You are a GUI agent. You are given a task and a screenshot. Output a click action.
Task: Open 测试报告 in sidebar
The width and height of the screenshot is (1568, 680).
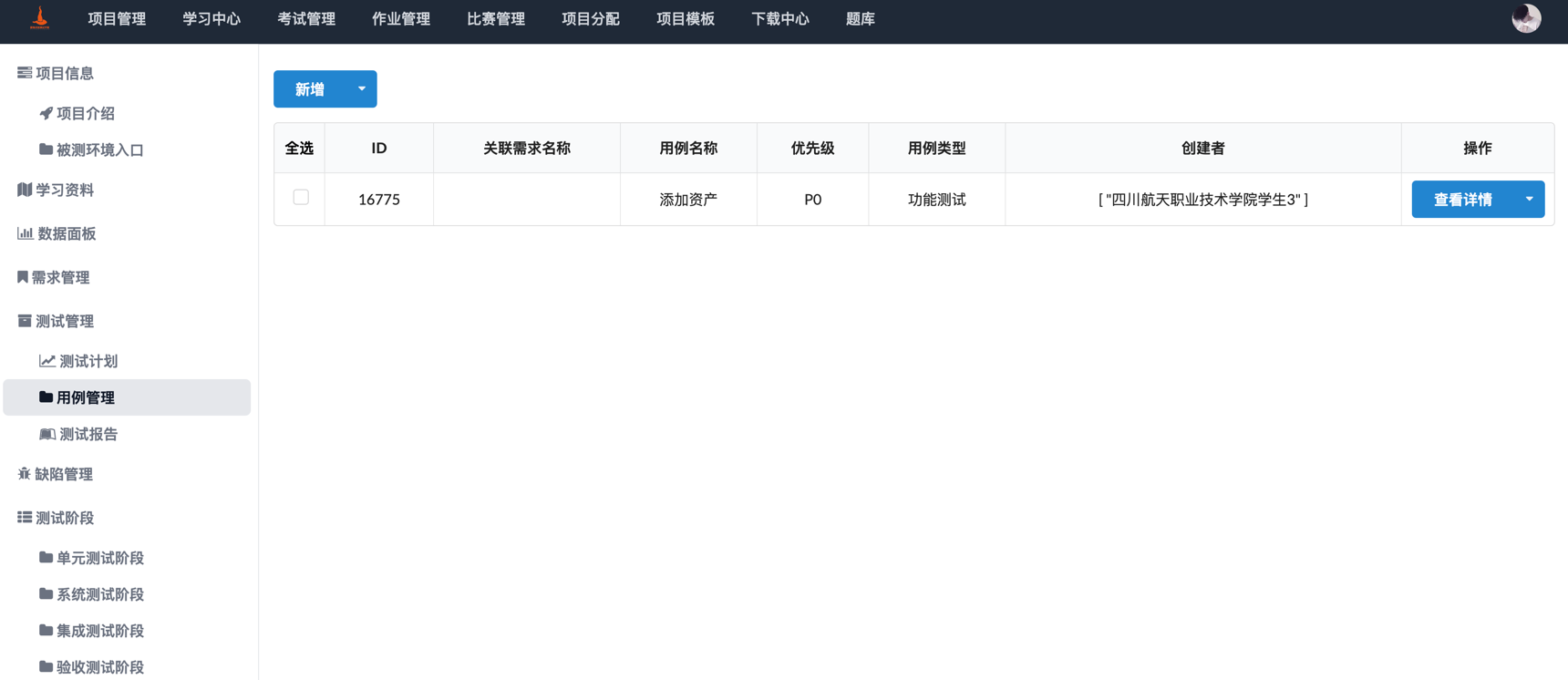88,434
